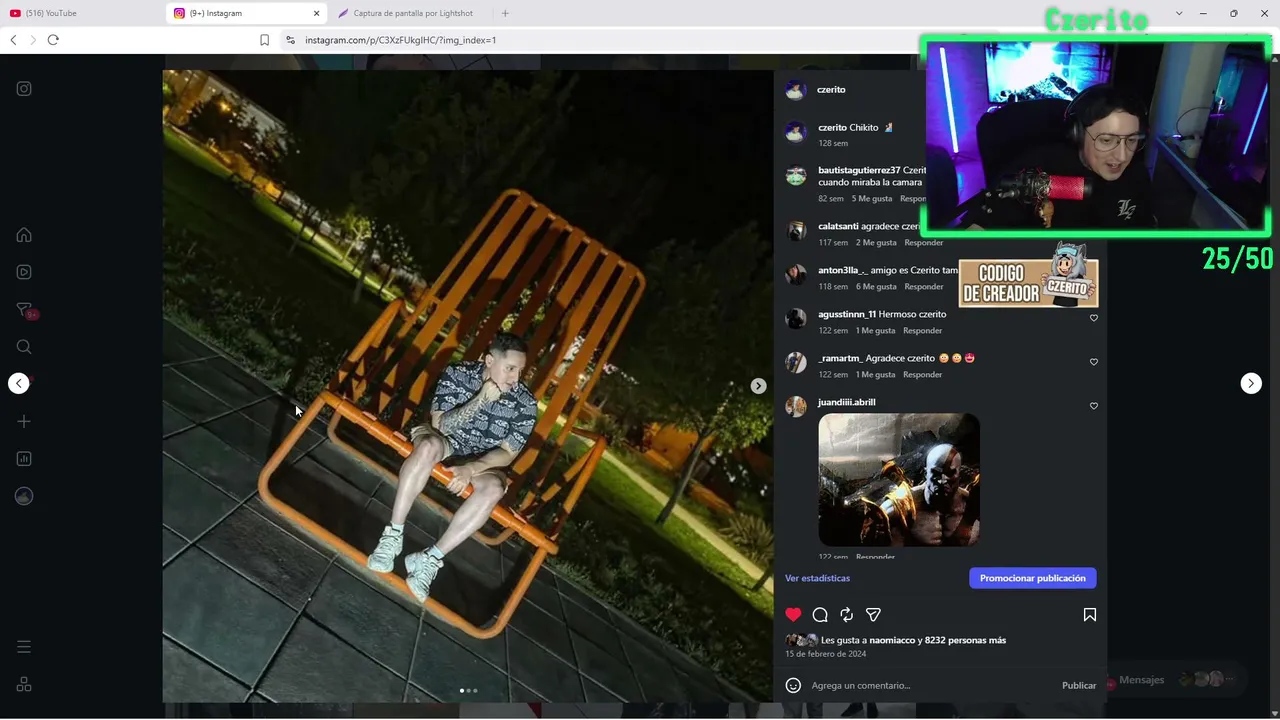The width and height of the screenshot is (1280, 720).
Task: View the 8232 personas más likes list
Action: 965,640
